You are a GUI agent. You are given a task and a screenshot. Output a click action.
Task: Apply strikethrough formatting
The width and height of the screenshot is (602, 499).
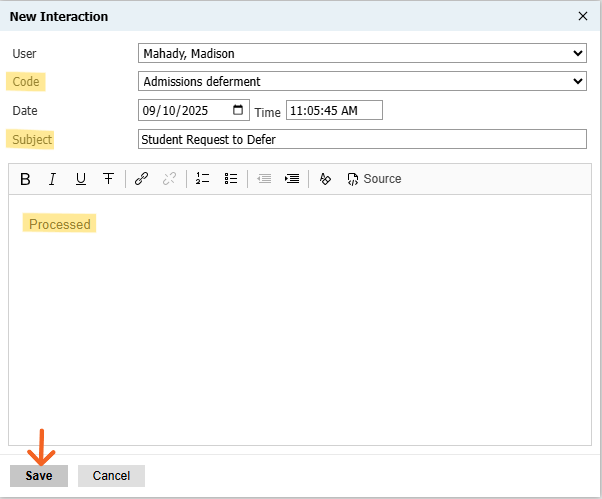(108, 179)
